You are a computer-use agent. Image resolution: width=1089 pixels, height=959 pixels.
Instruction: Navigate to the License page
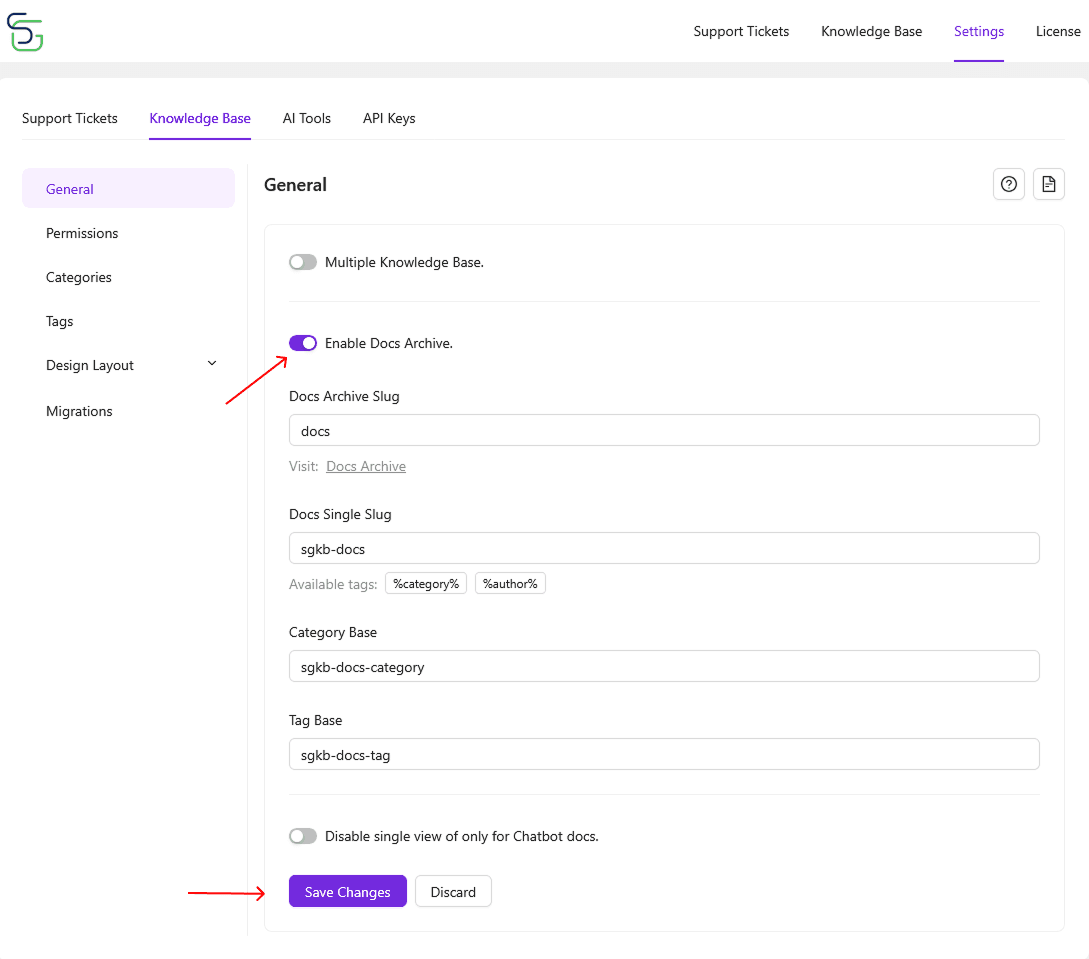point(1058,31)
